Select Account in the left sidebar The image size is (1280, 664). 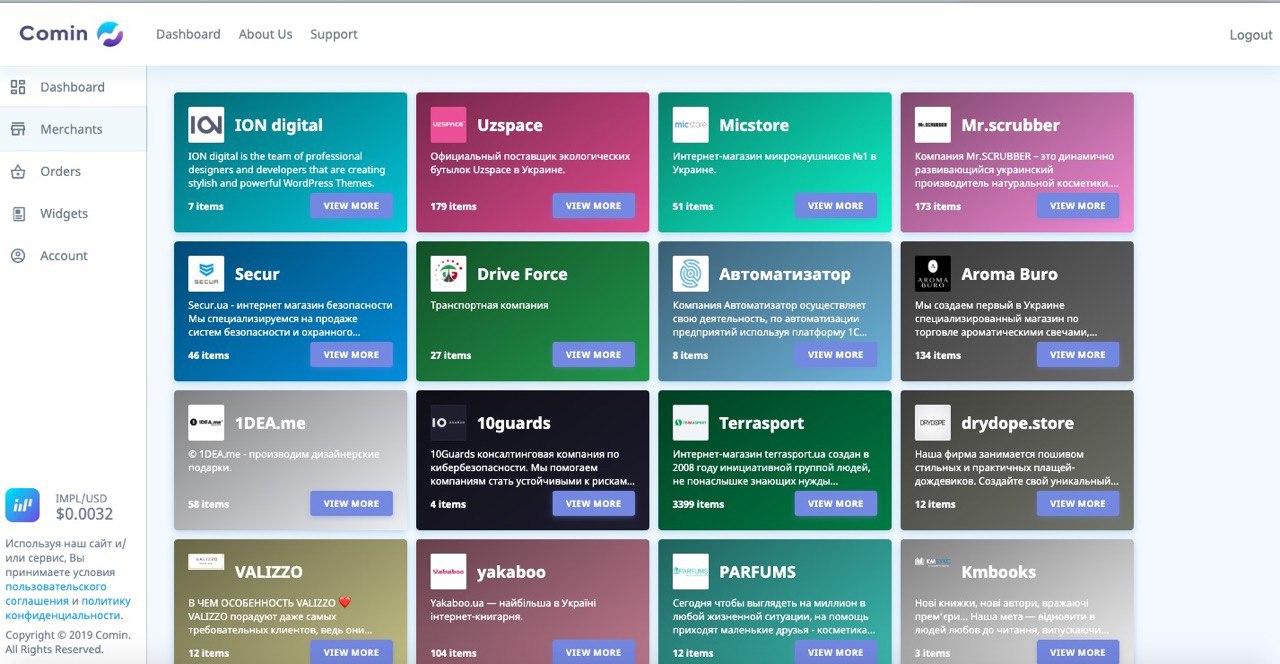(x=73, y=255)
